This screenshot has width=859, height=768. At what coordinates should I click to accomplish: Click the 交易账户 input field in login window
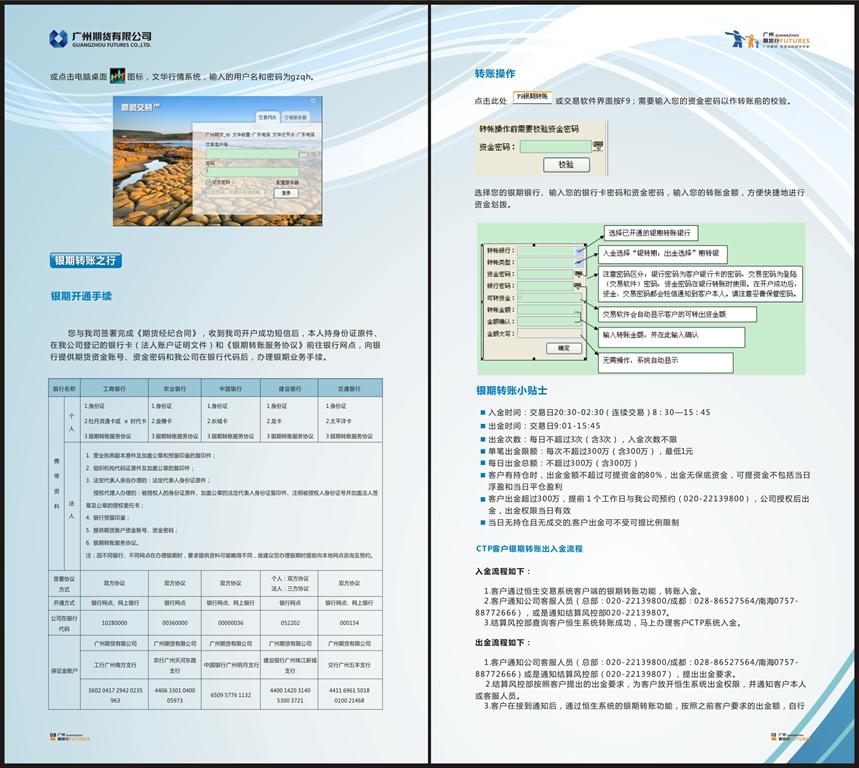pos(252,152)
